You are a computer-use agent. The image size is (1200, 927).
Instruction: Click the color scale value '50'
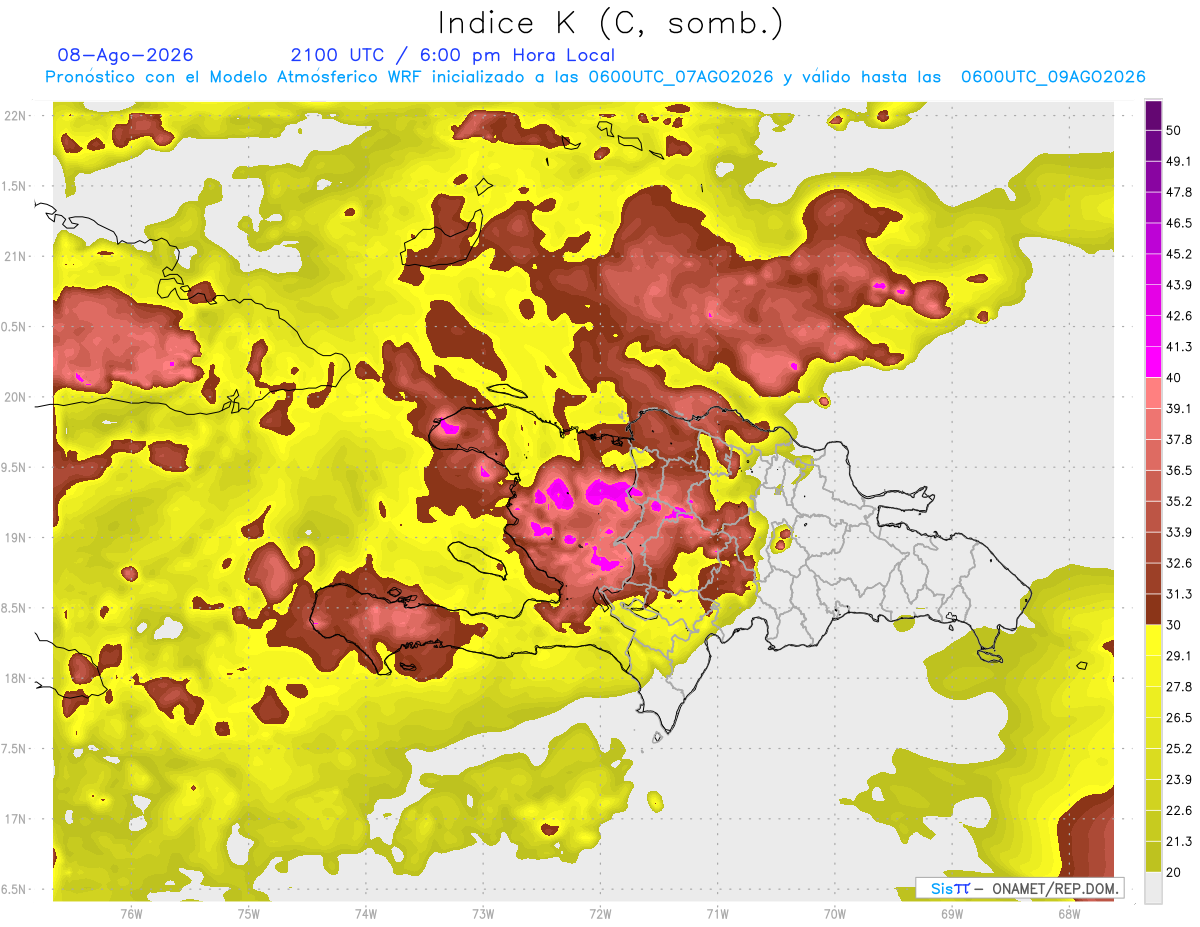pos(1175,131)
